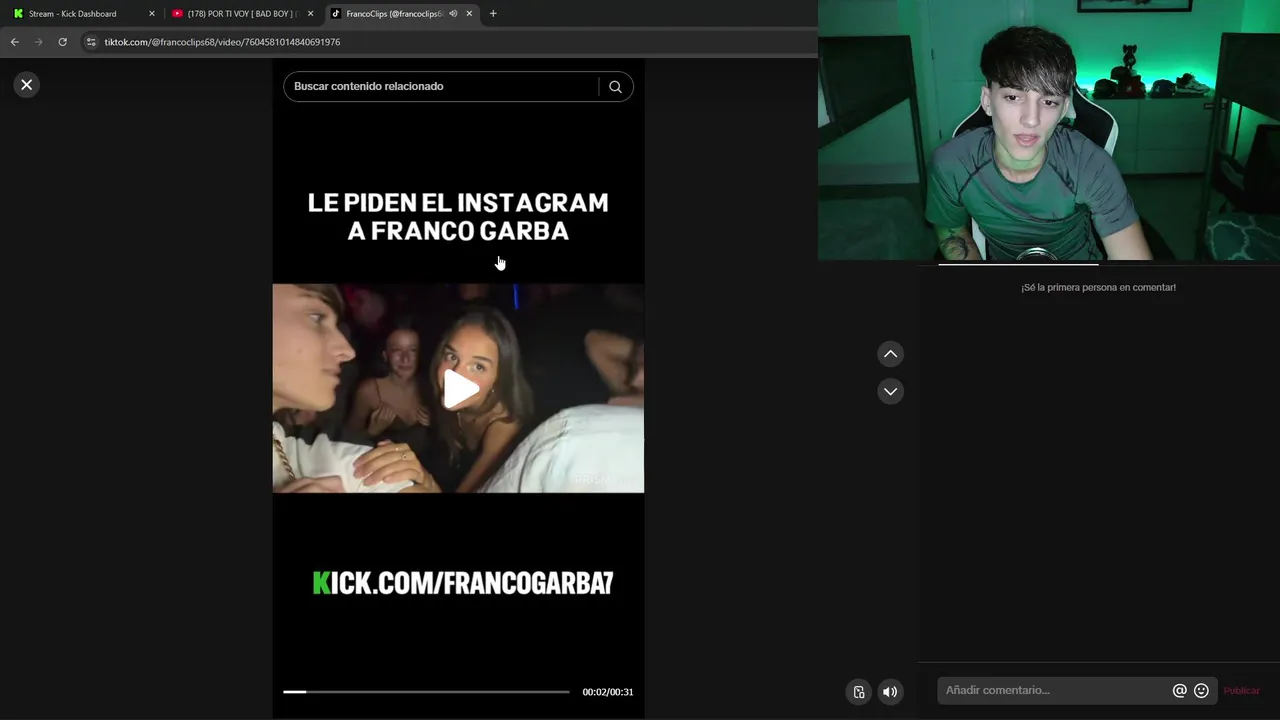Seek in the video progress bar
1280x720 pixels.
click(x=426, y=692)
